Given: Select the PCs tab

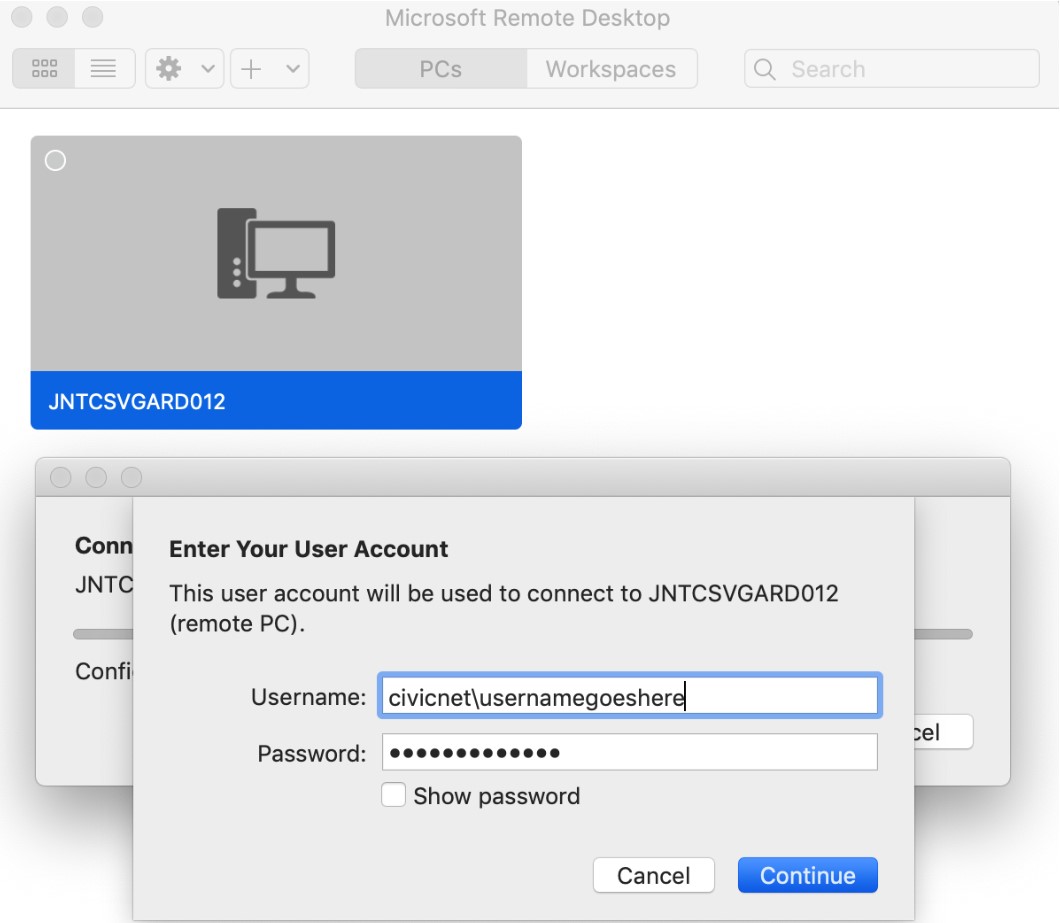Looking at the screenshot, I should (441, 68).
